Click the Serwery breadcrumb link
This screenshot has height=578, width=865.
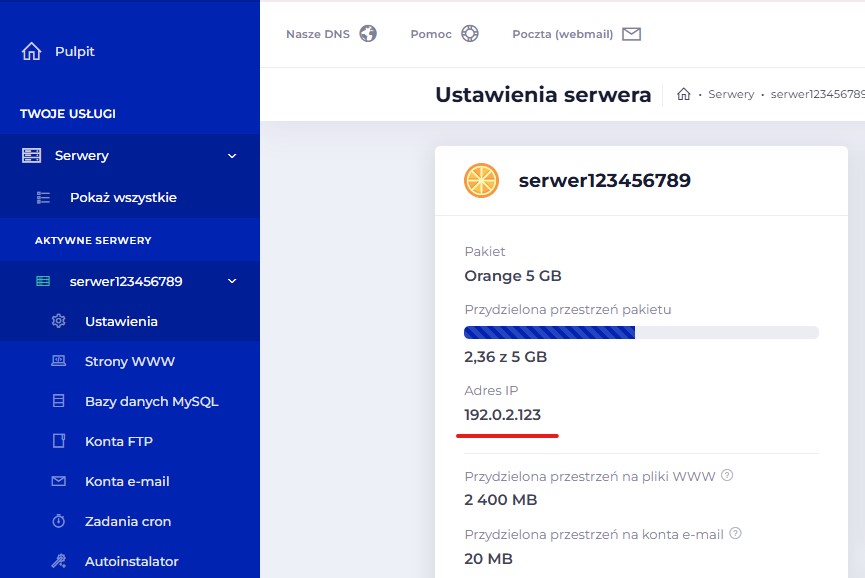731,94
